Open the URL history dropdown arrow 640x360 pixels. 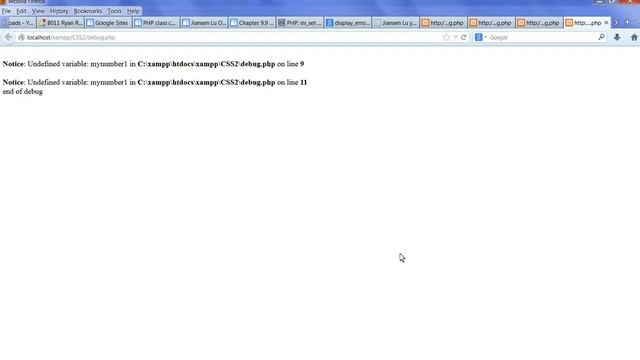point(456,37)
